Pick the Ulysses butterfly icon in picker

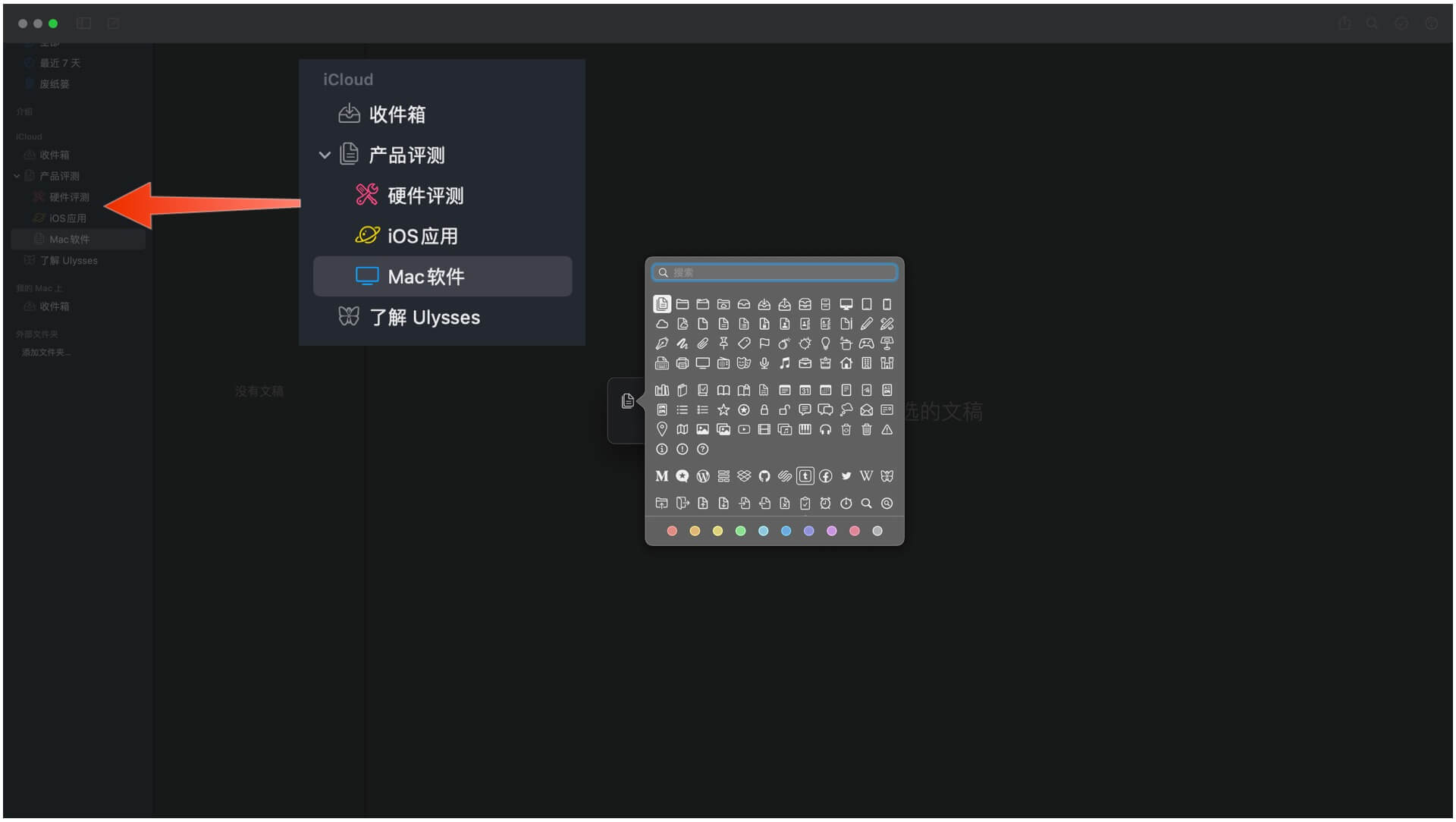tap(886, 476)
